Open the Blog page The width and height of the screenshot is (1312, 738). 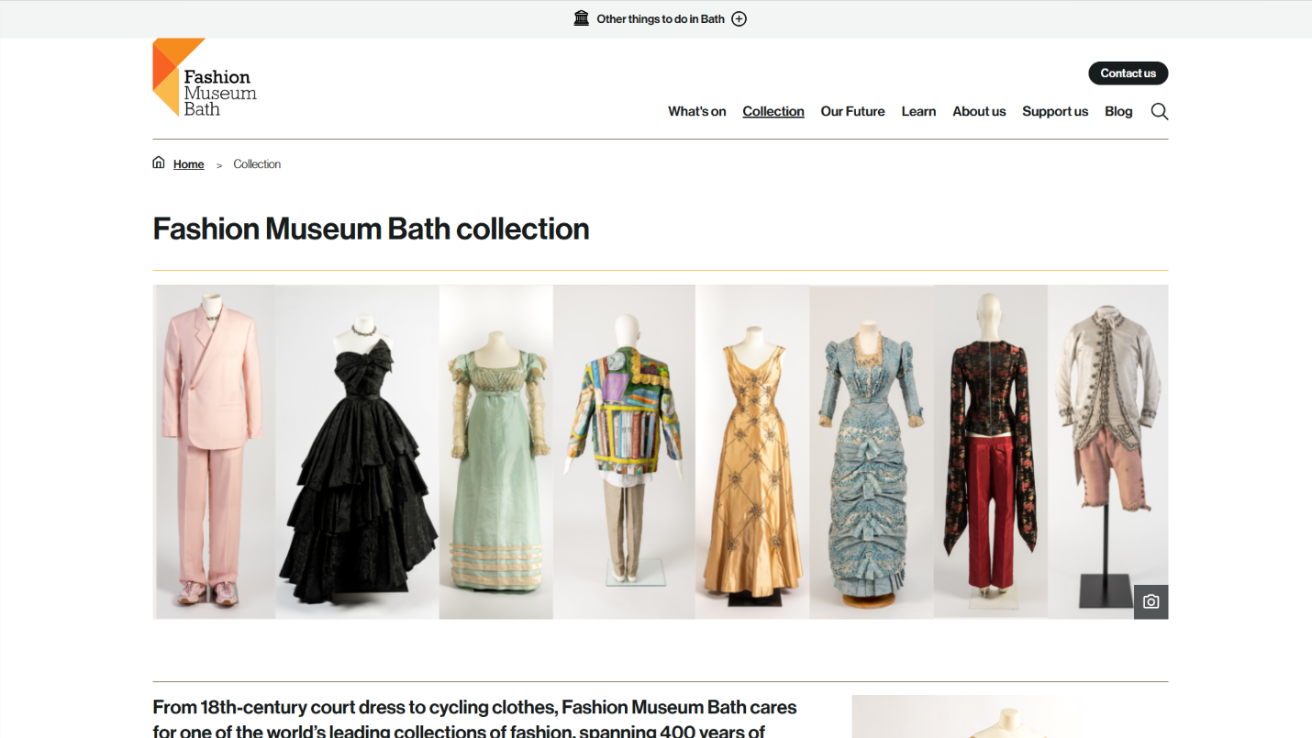pos(1118,111)
